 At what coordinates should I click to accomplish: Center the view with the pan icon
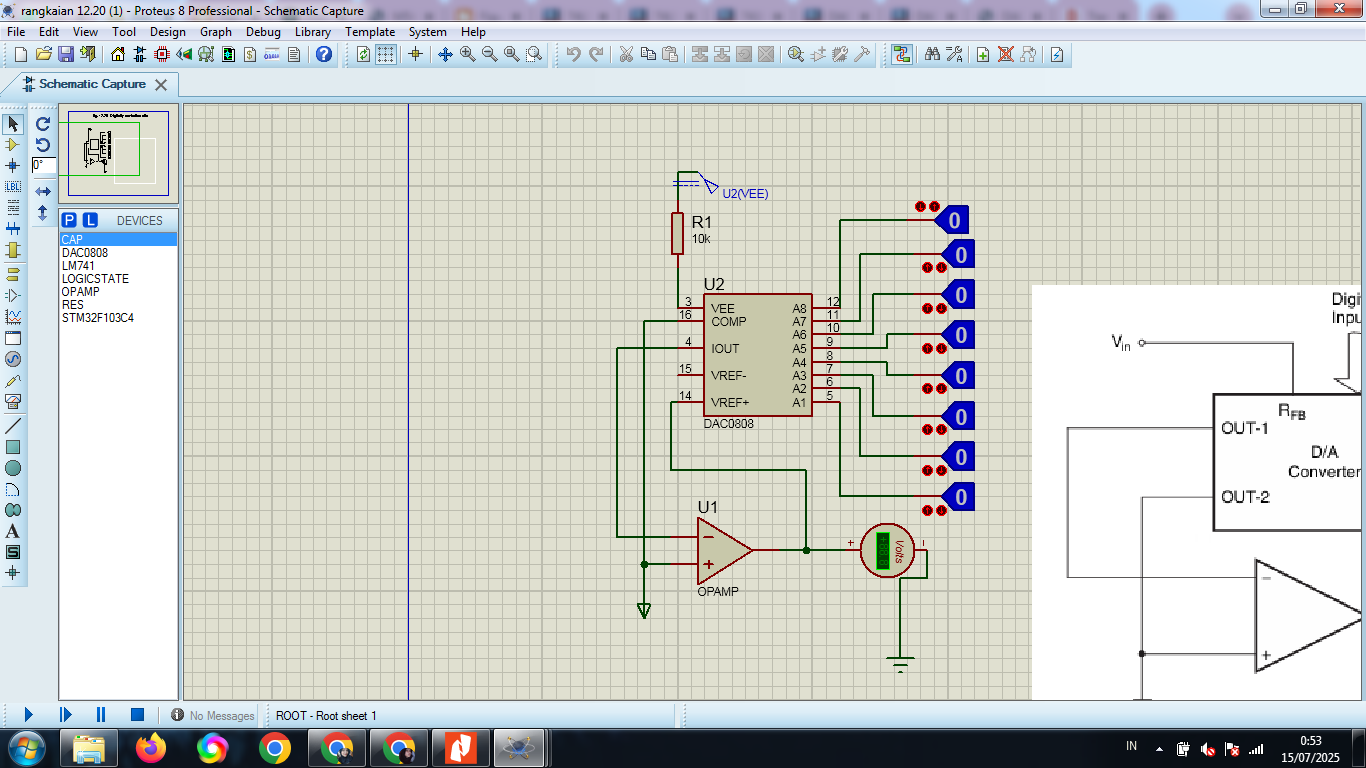445,54
